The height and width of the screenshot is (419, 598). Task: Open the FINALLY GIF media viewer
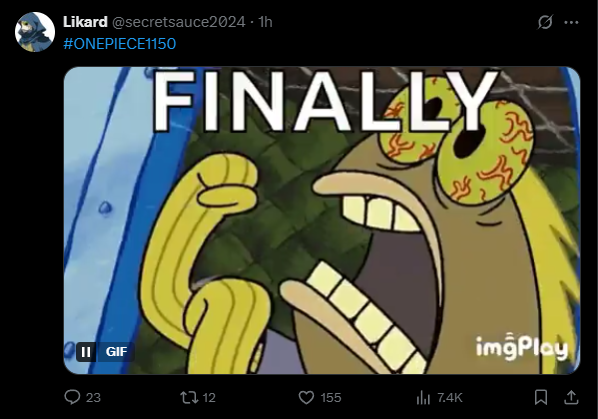tap(322, 220)
